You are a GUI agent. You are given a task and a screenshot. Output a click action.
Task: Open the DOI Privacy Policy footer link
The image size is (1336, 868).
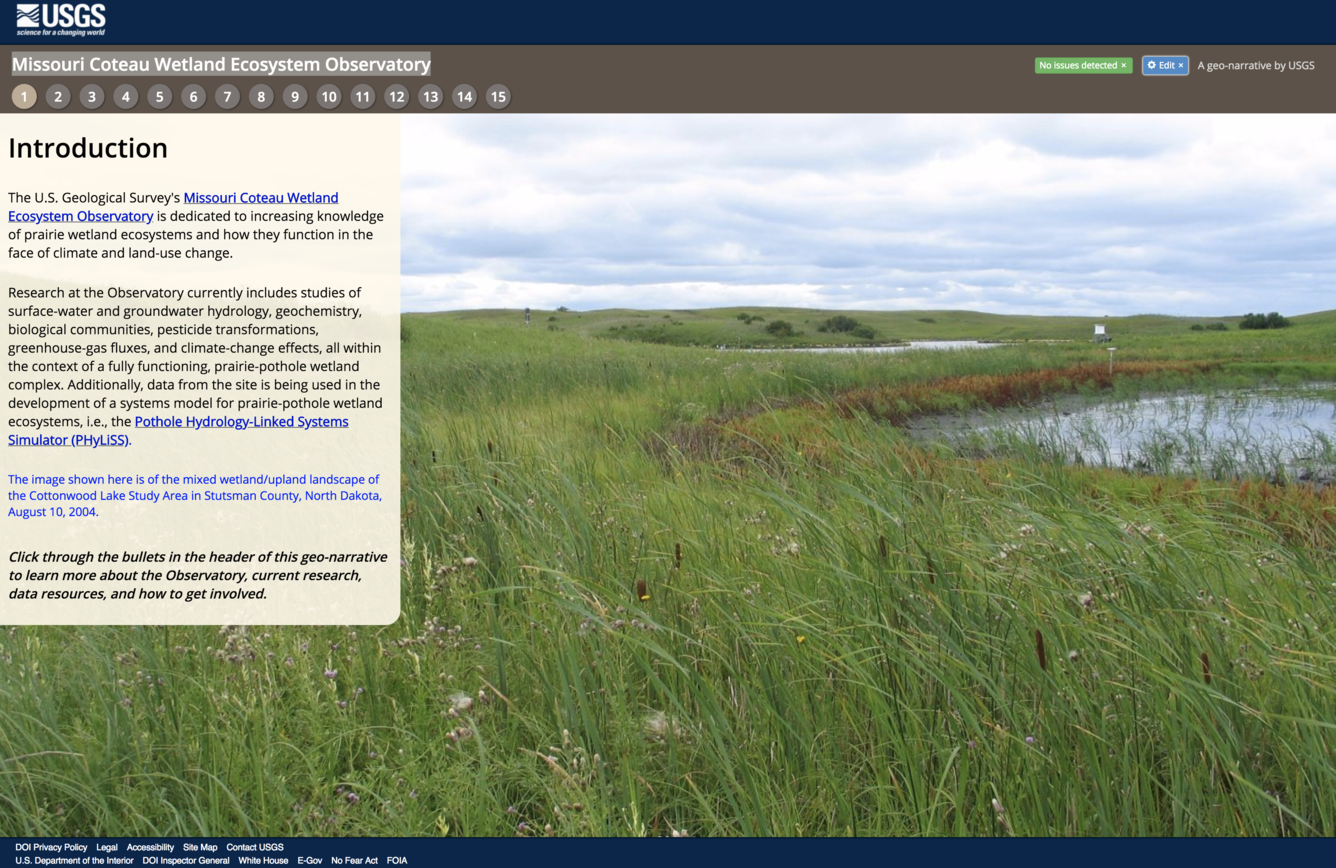51,847
